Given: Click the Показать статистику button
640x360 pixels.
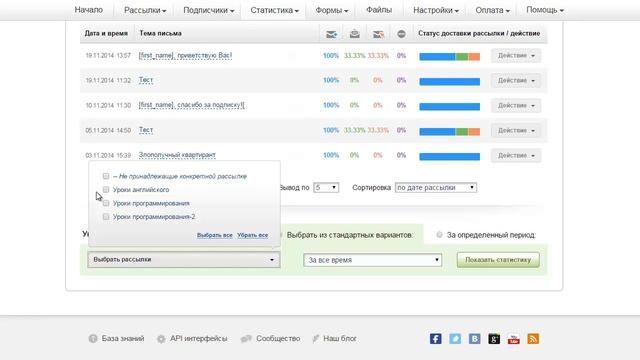Looking at the screenshot, I should [x=498, y=260].
